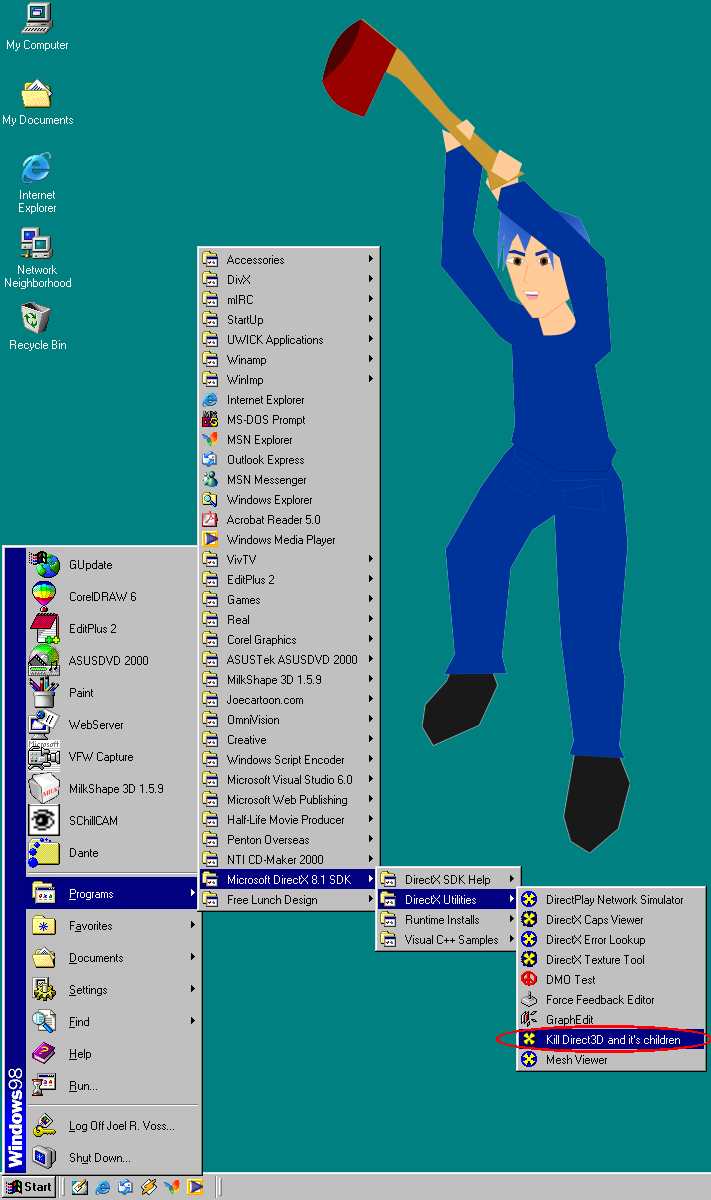711x1200 pixels.
Task: Click Internet Explorer quick launch icon
Action: pyautogui.click(x=103, y=1187)
